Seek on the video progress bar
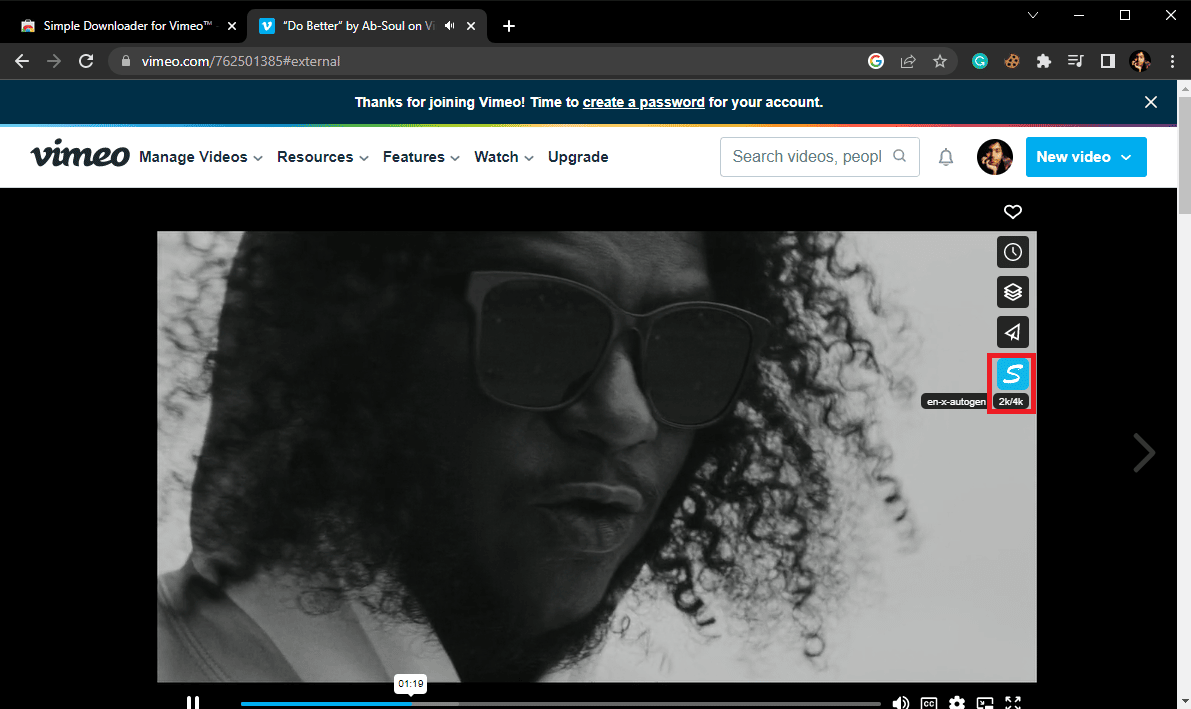The height and width of the screenshot is (709, 1191). pos(561,704)
